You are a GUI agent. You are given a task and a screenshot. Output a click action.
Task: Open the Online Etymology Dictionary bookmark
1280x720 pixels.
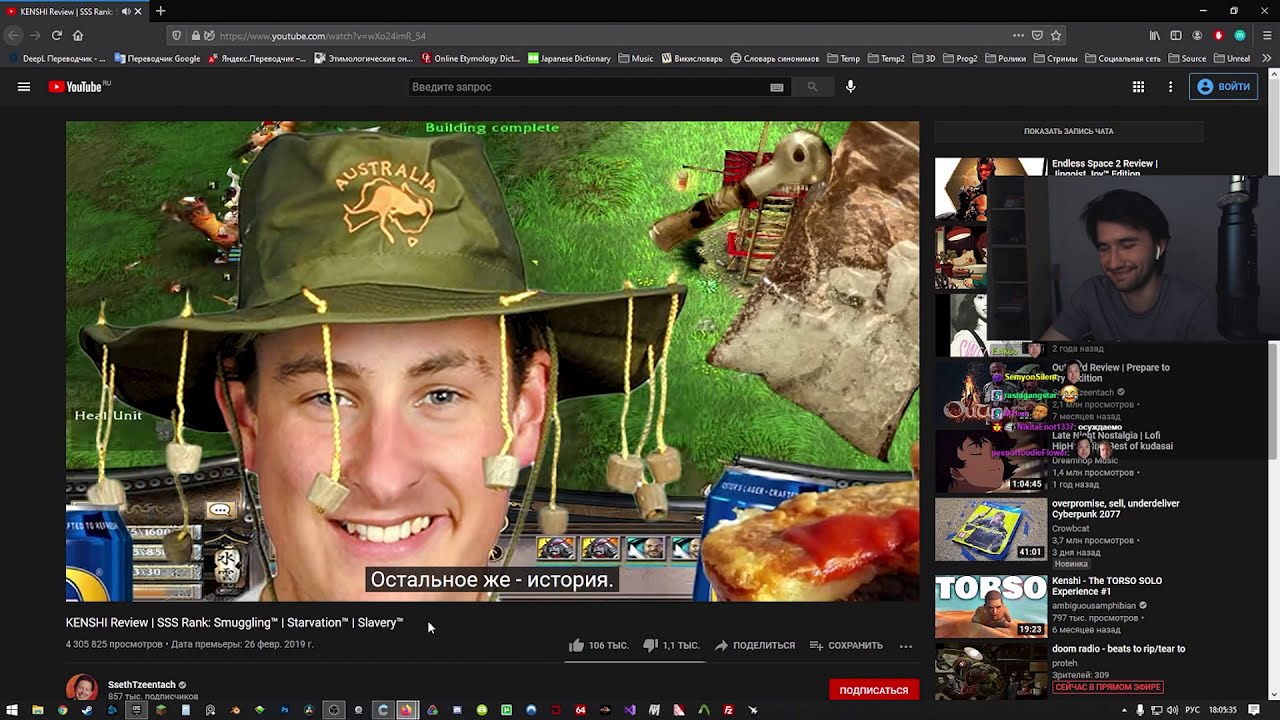click(x=471, y=58)
